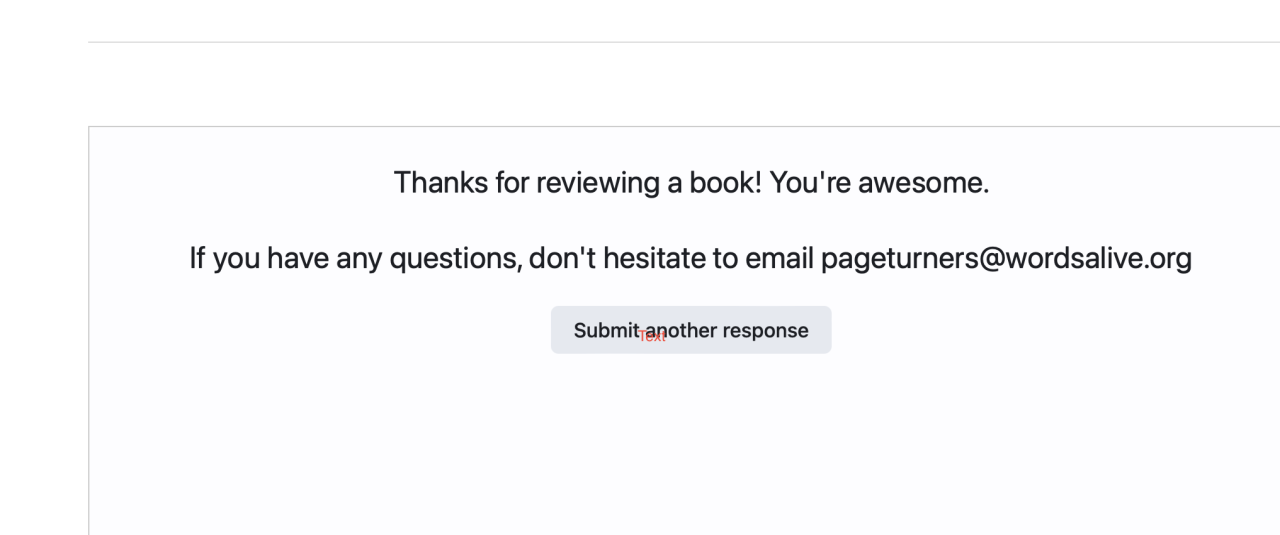Click the word "If" starting the second line

click(x=197, y=259)
